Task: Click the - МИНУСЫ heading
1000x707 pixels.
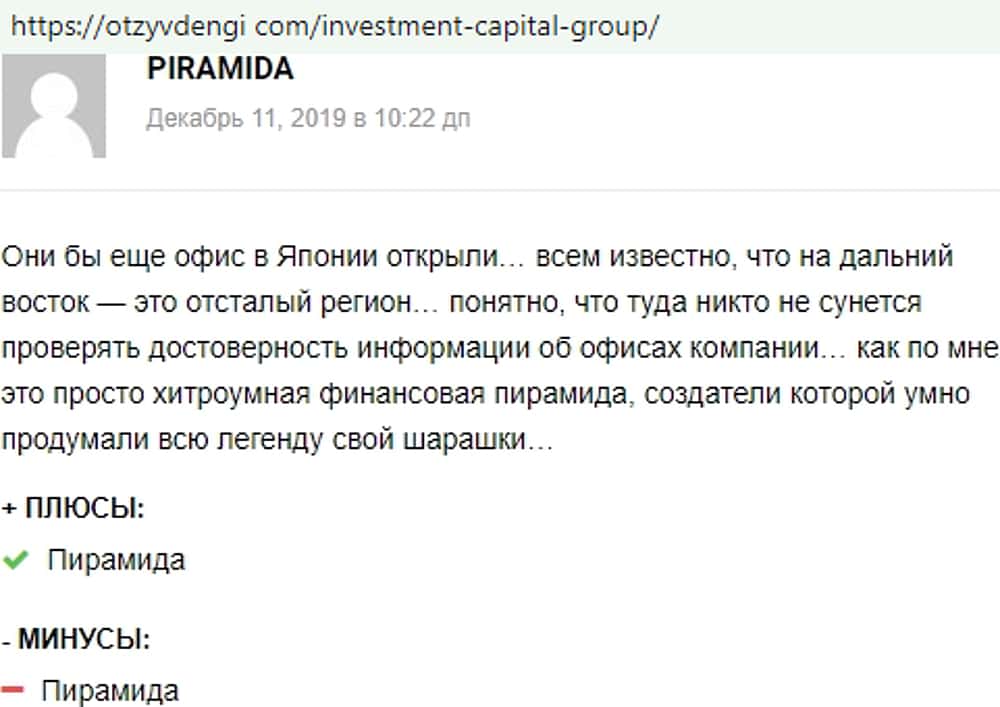Action: [x=76, y=639]
